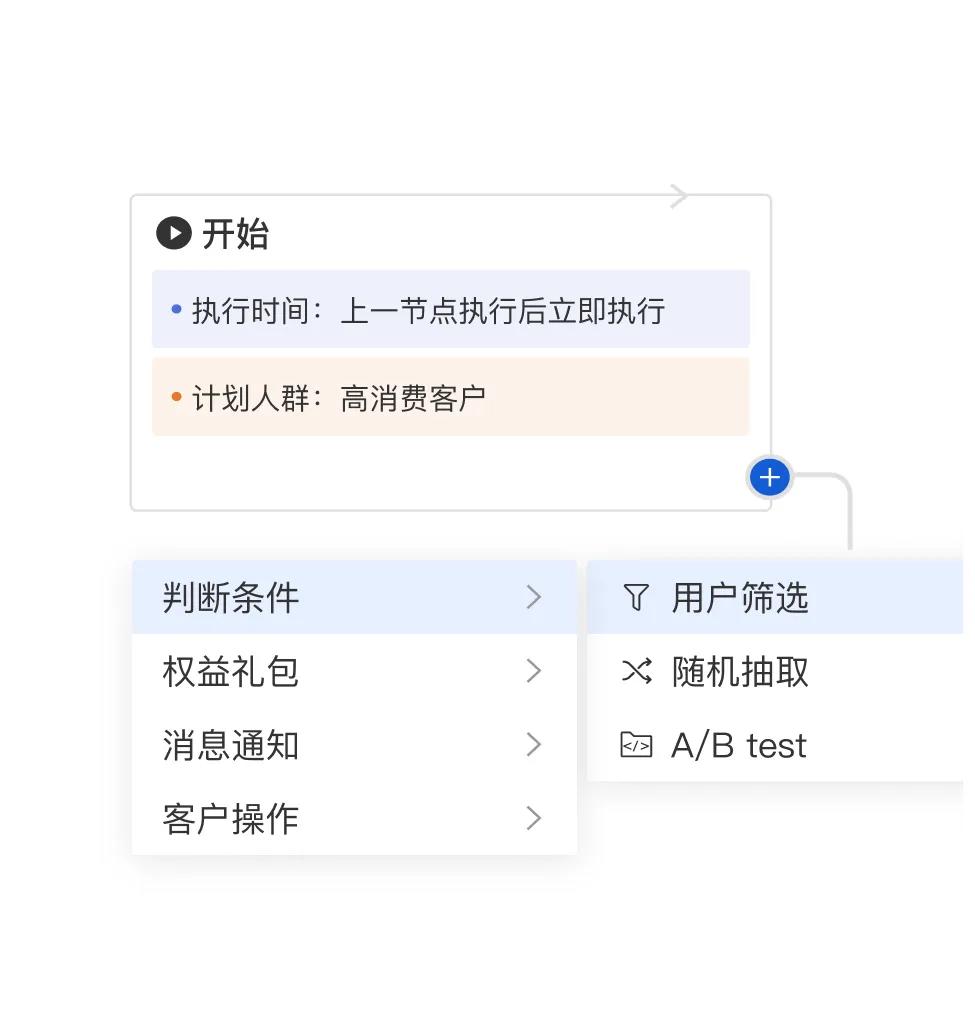Click the blue plus add-node button

click(x=769, y=478)
